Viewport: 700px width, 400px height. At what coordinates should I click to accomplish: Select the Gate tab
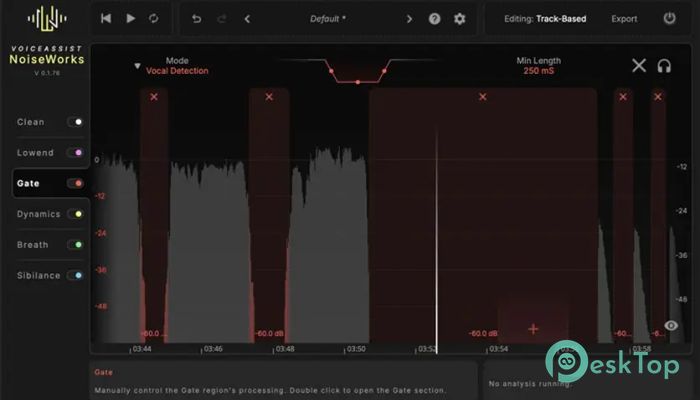(x=28, y=183)
